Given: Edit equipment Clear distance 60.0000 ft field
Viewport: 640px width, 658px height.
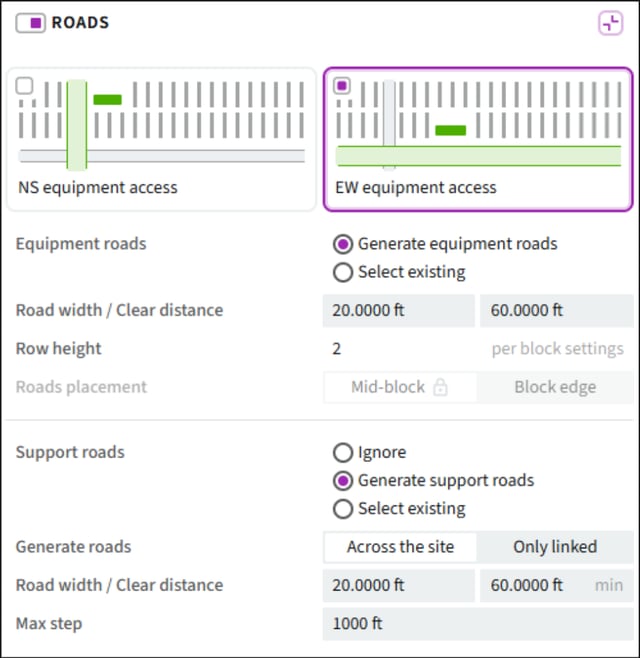Looking at the screenshot, I should click(556, 311).
